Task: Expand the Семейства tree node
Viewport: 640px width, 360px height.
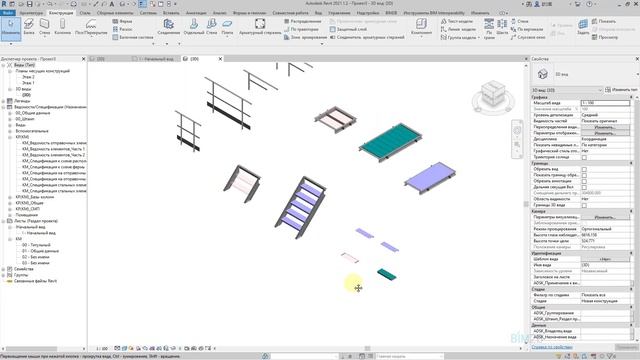Action: [x=3, y=269]
